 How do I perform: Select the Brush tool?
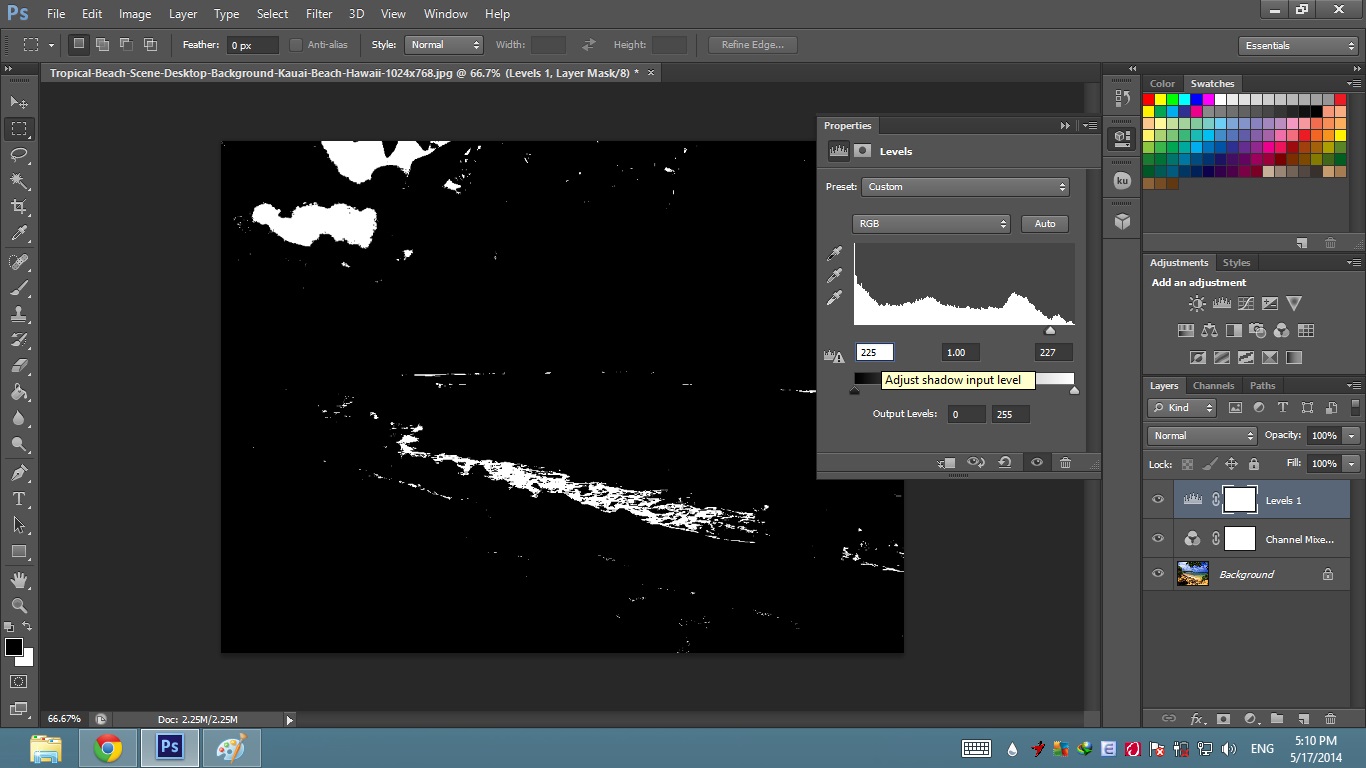point(19,287)
